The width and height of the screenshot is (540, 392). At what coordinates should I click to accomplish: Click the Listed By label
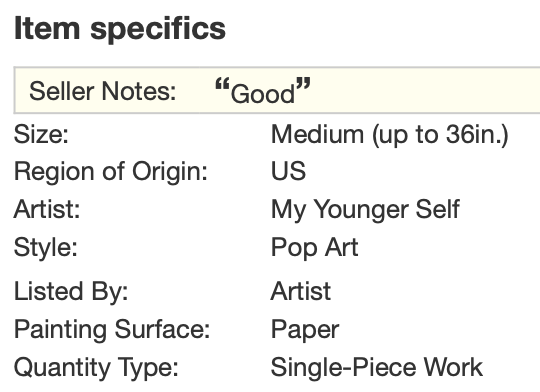(71, 292)
